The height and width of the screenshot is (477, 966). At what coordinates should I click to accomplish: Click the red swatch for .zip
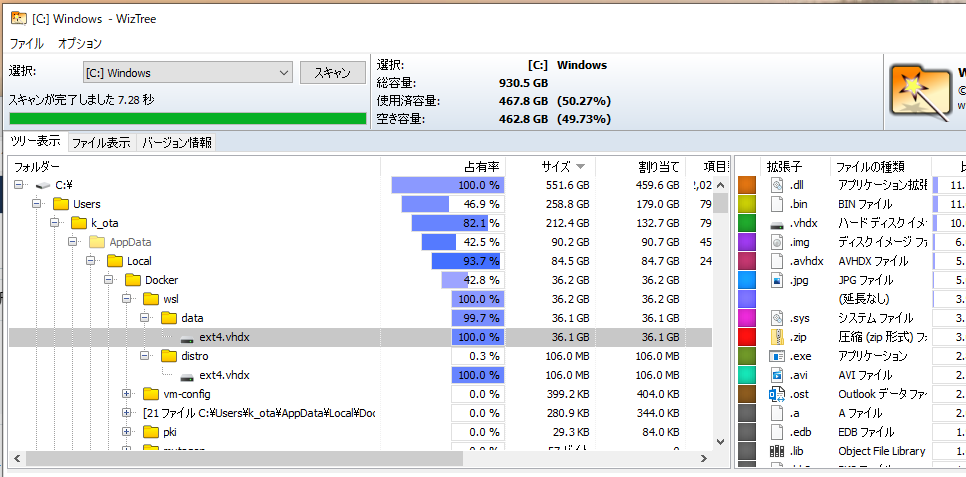(x=747, y=337)
